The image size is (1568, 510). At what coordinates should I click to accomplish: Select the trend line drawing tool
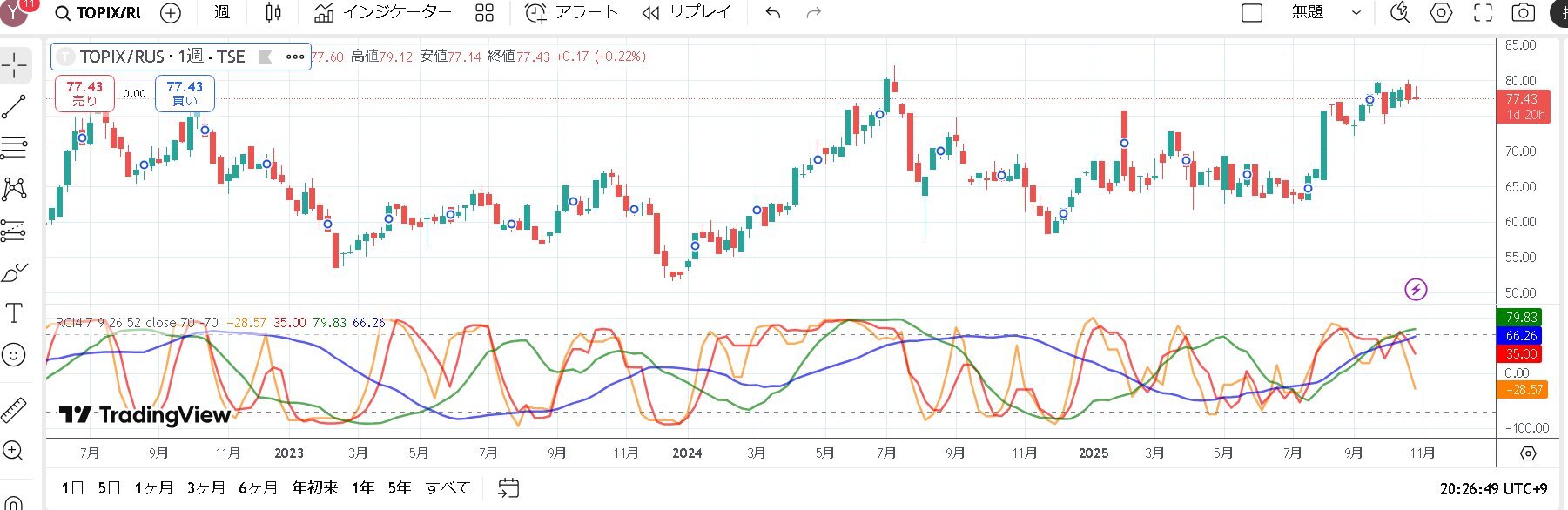[14, 107]
